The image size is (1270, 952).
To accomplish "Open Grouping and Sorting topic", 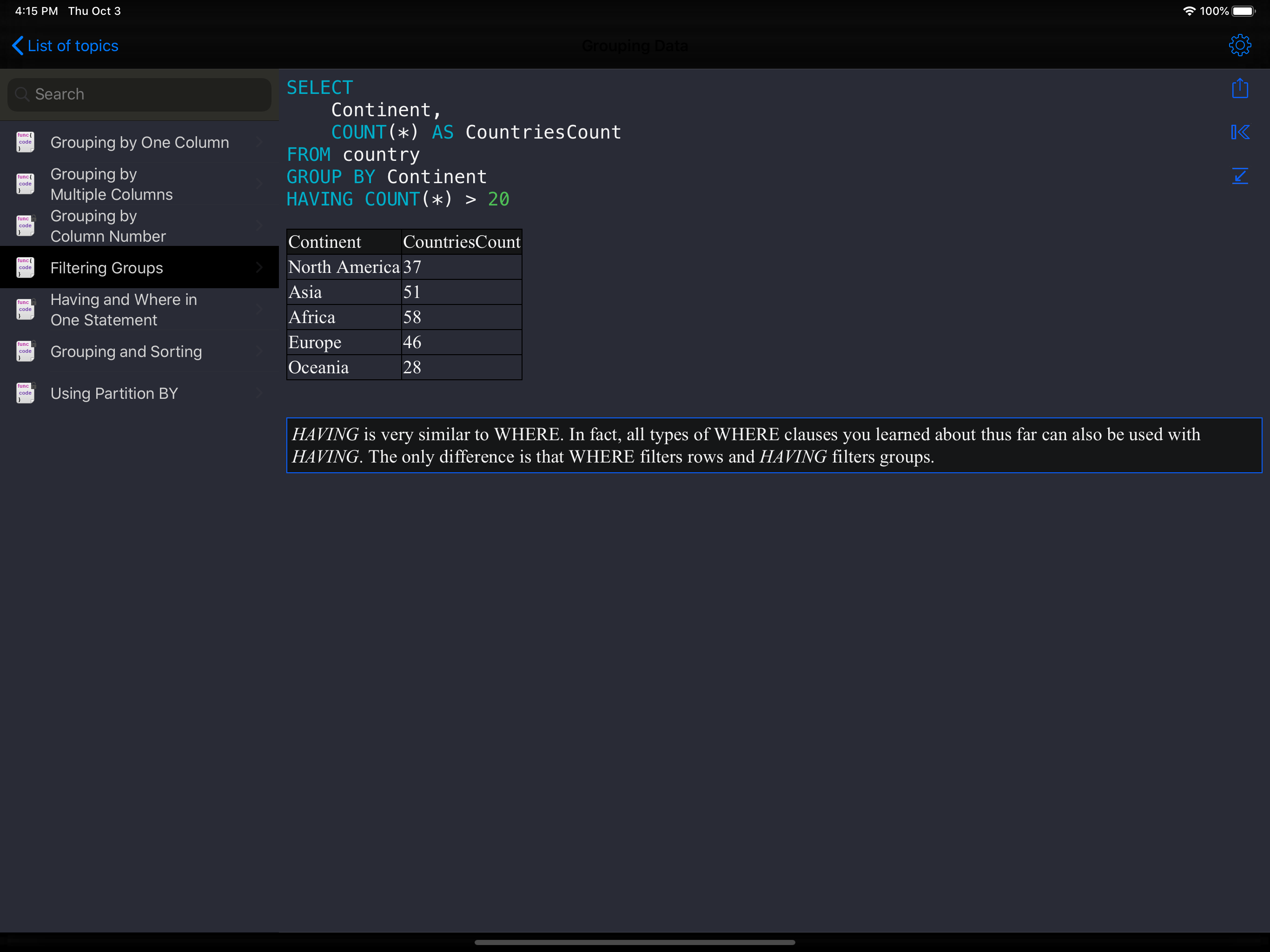I will pos(126,351).
